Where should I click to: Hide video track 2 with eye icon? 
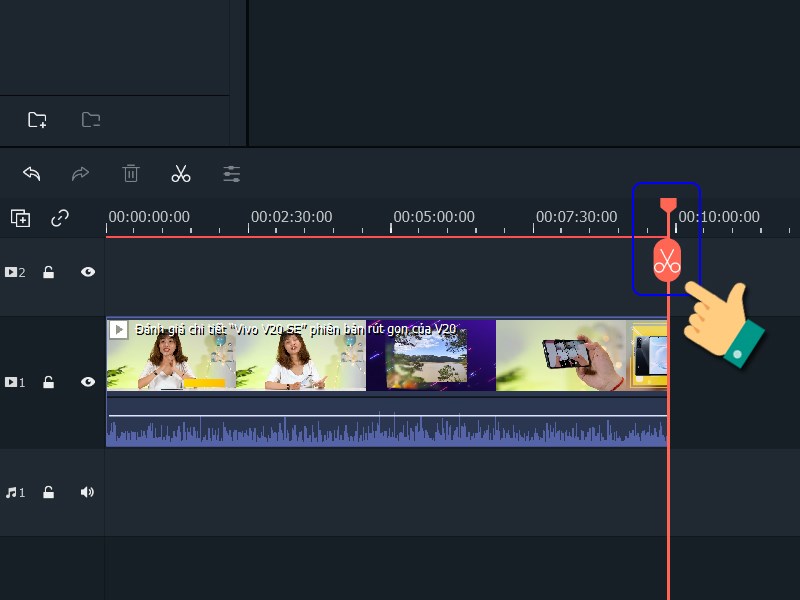88,271
